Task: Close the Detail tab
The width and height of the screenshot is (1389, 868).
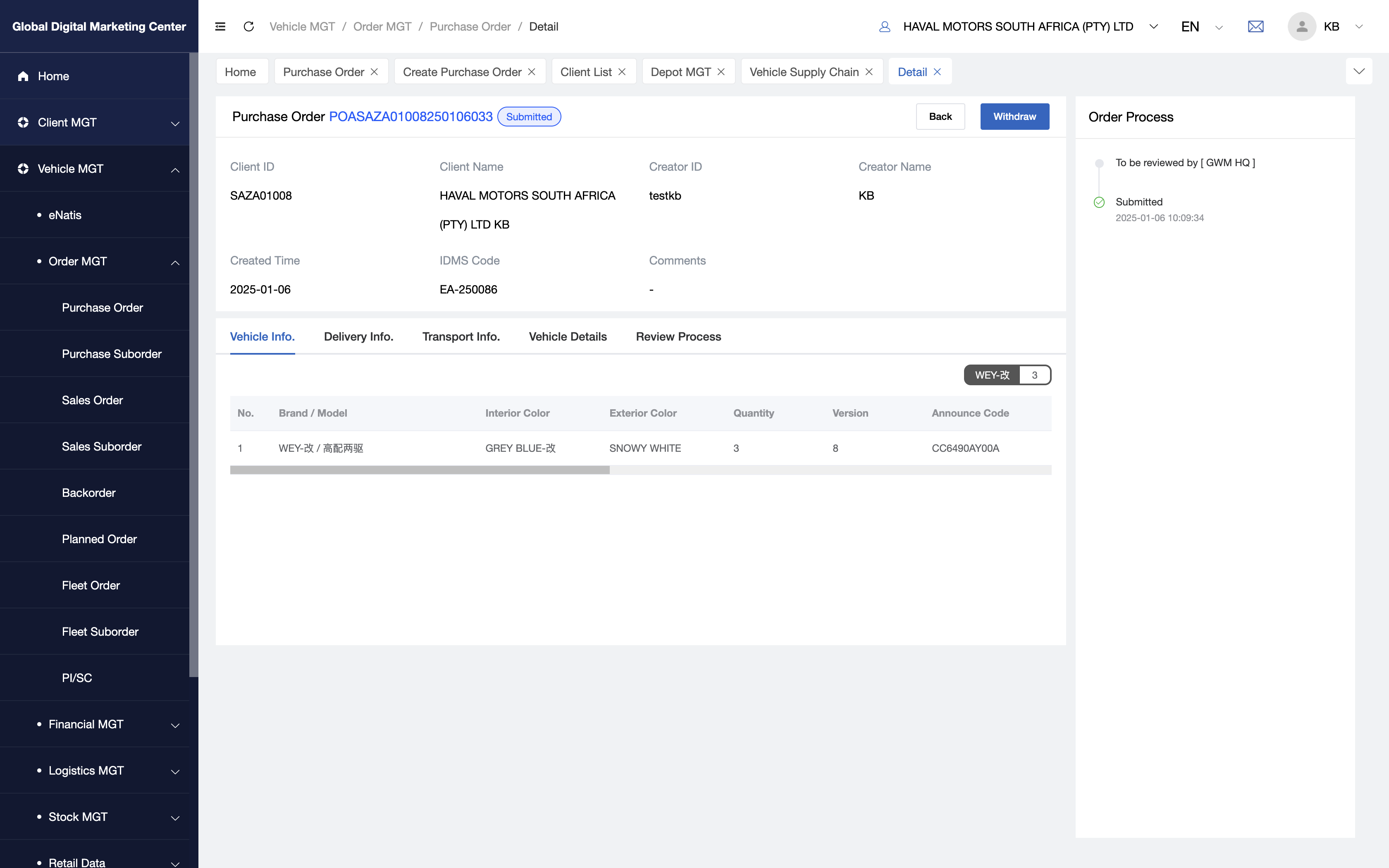Action: [937, 72]
